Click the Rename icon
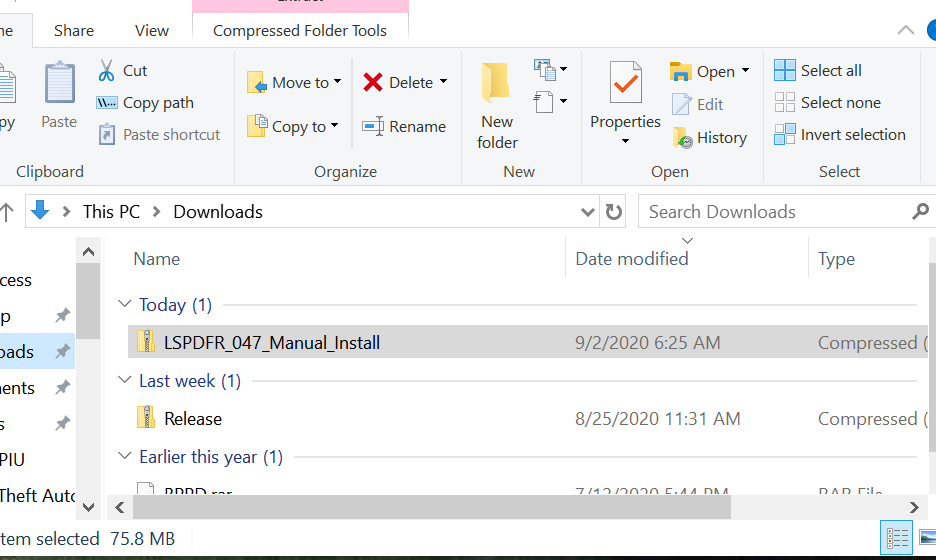 [373, 127]
